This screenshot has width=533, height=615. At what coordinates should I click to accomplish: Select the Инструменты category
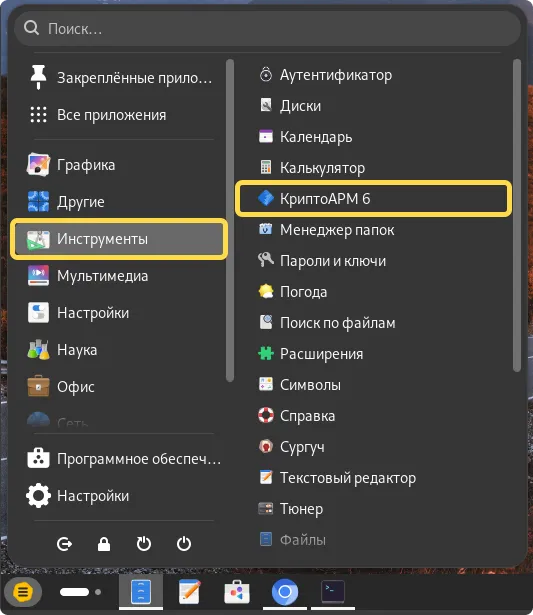pos(119,239)
